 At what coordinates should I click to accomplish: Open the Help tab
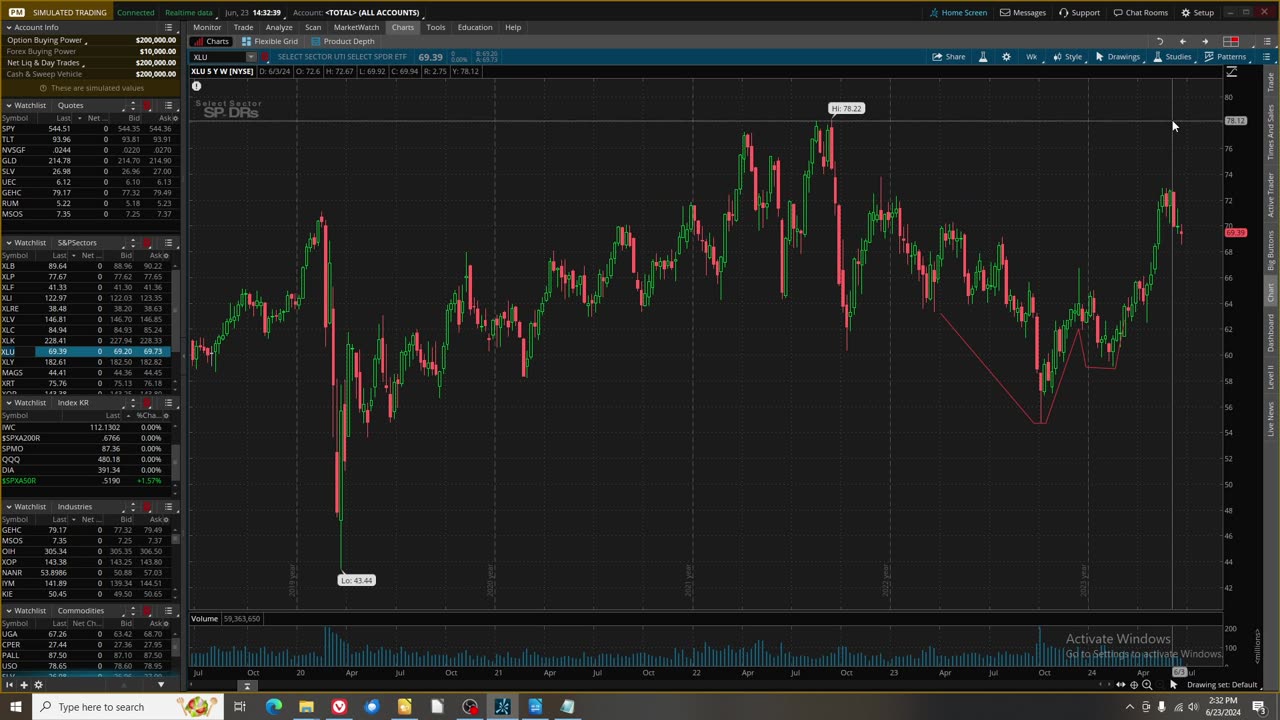click(513, 28)
